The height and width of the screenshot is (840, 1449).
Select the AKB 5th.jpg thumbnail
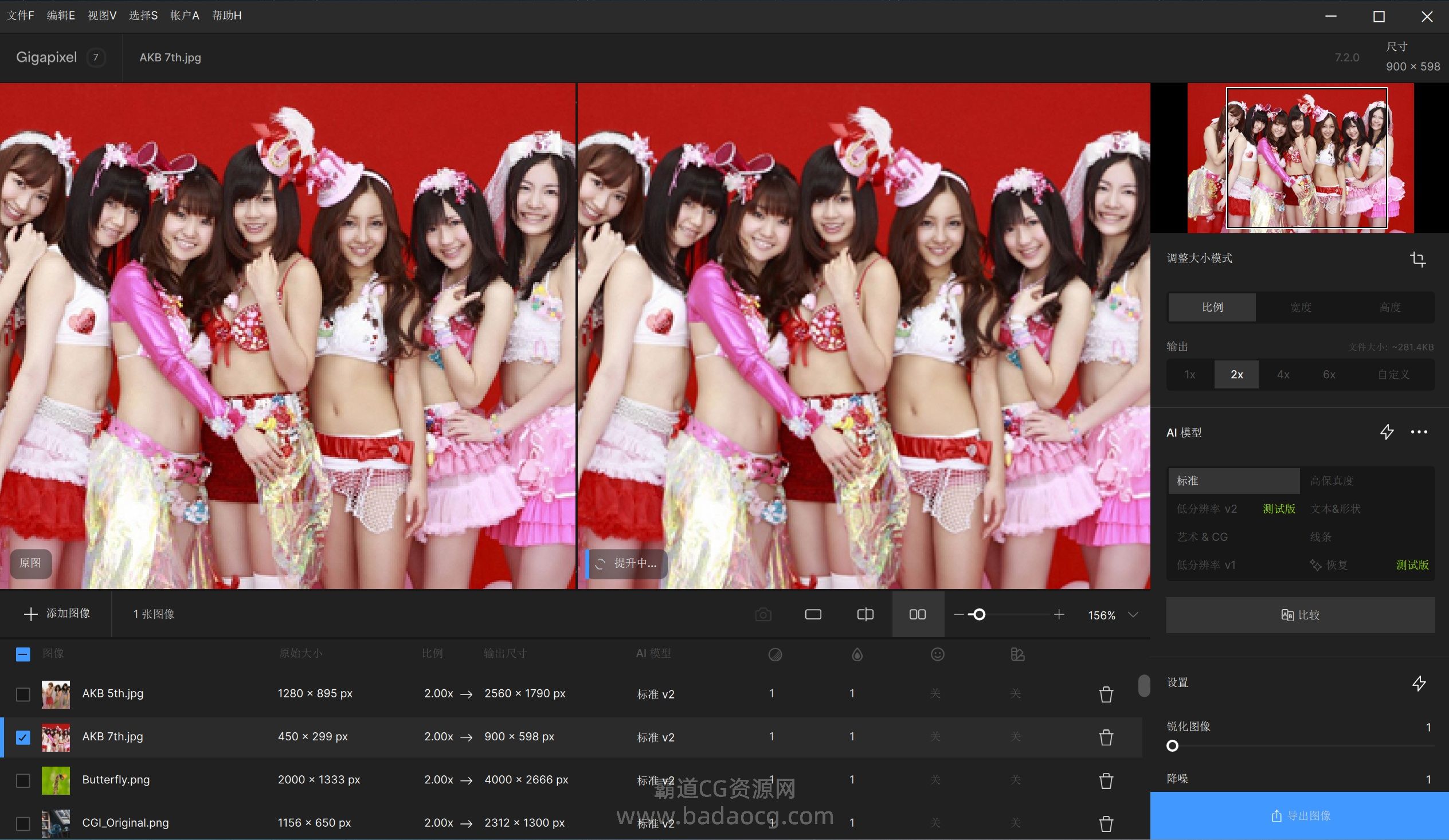pyautogui.click(x=56, y=694)
